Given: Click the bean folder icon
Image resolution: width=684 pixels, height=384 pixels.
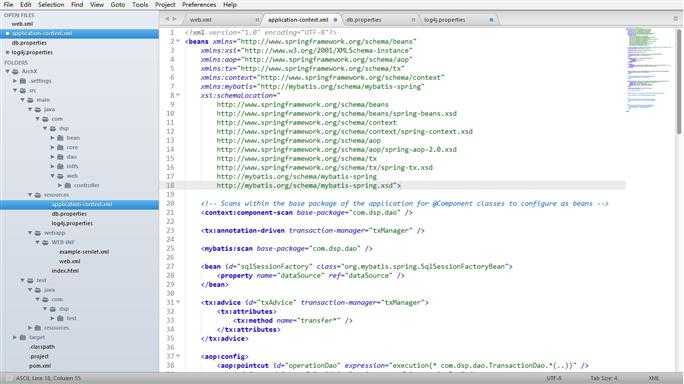Looking at the screenshot, I should pyautogui.click(x=60, y=138).
